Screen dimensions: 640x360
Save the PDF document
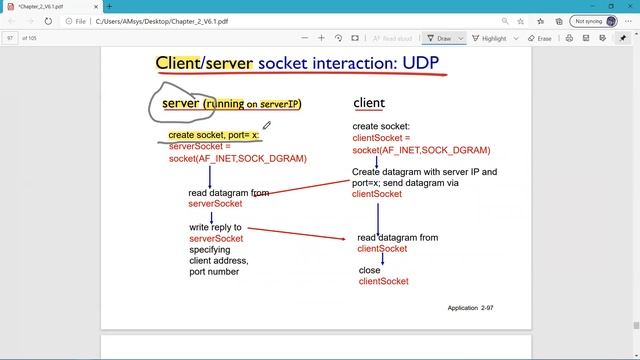click(586, 38)
